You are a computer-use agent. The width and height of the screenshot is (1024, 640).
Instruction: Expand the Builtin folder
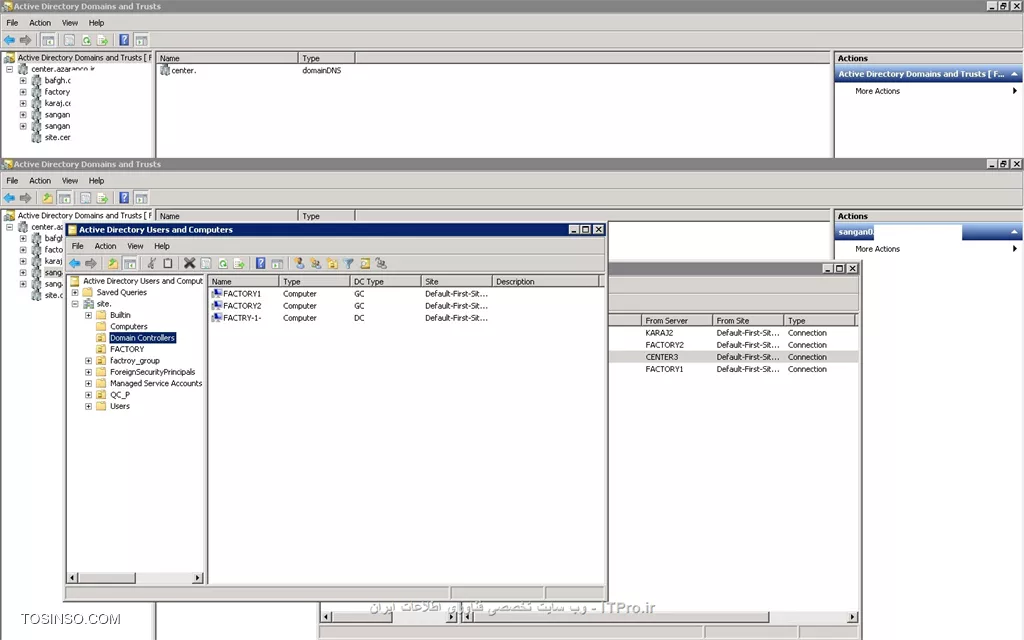point(88,315)
